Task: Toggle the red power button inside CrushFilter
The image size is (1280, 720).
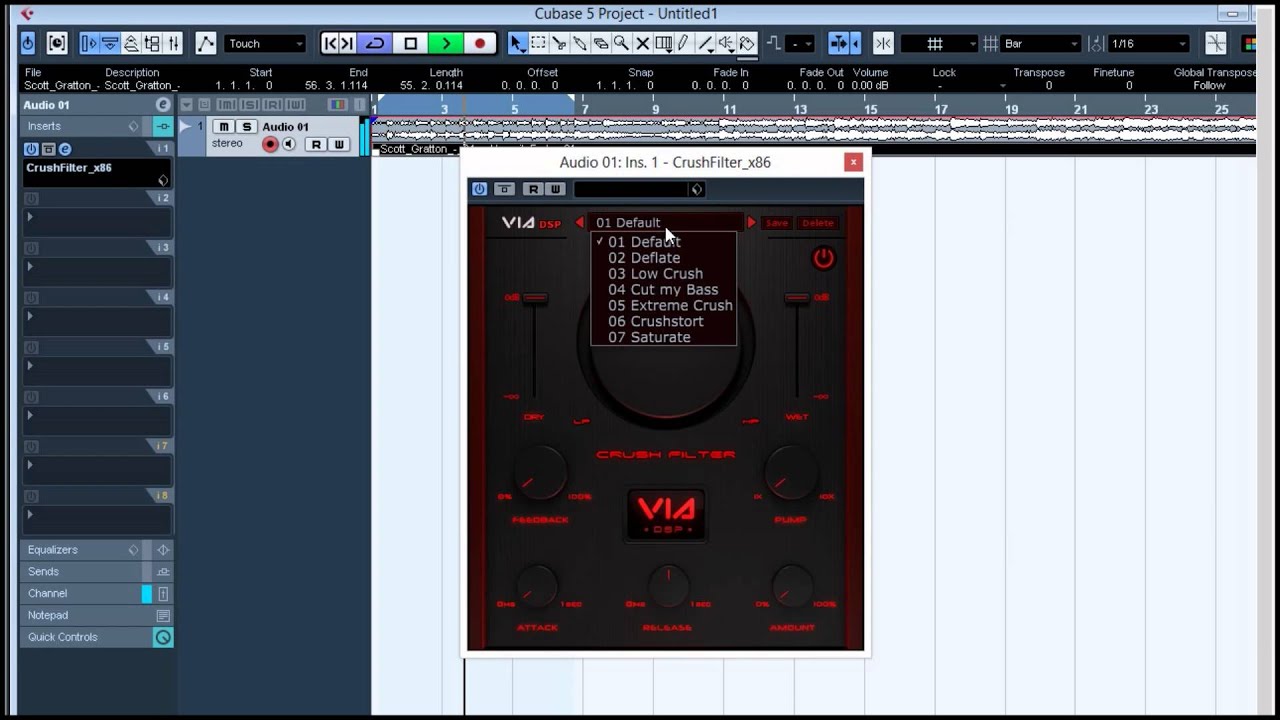Action: (823, 258)
